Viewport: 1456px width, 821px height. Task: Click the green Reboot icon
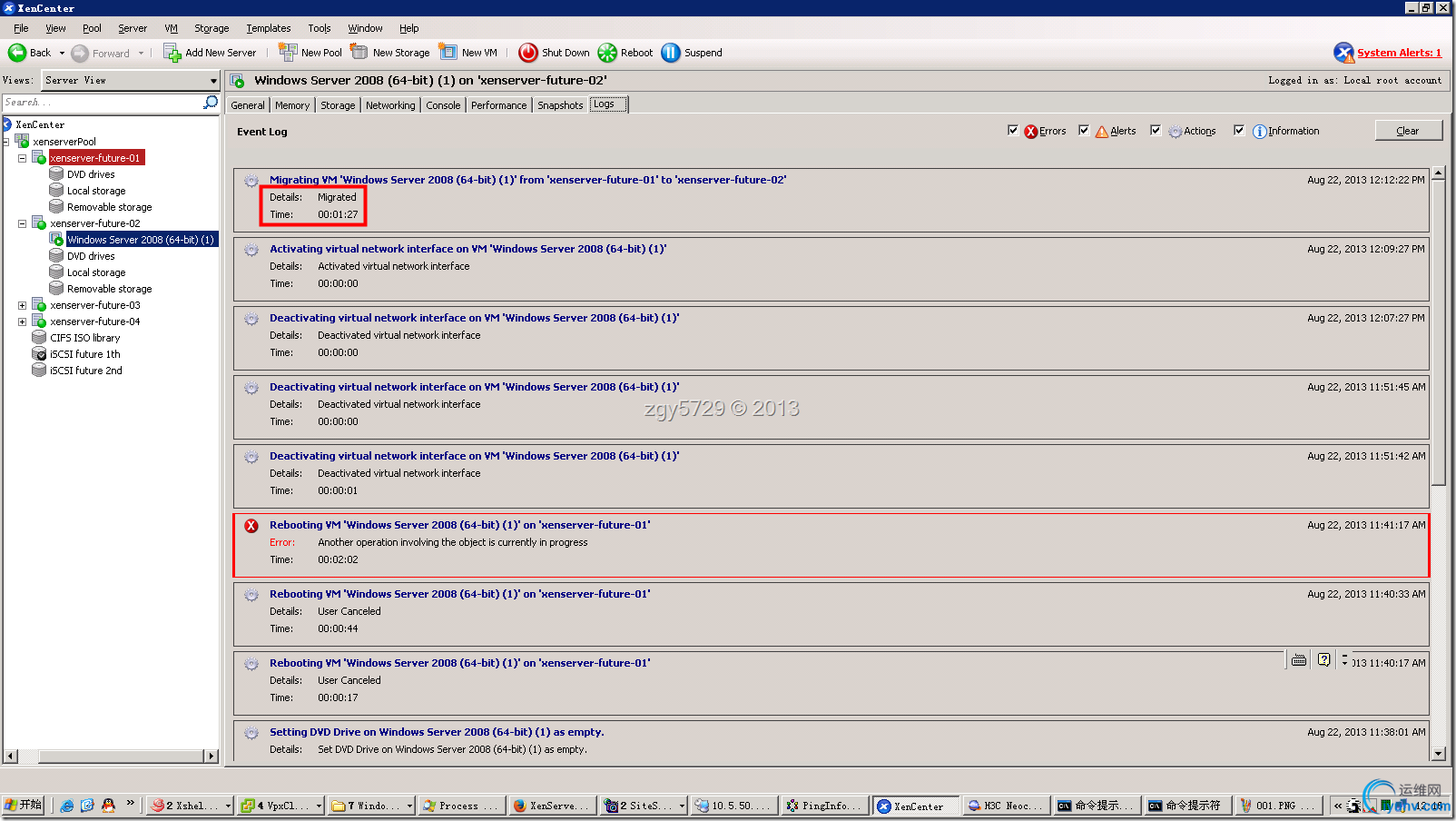(607, 53)
